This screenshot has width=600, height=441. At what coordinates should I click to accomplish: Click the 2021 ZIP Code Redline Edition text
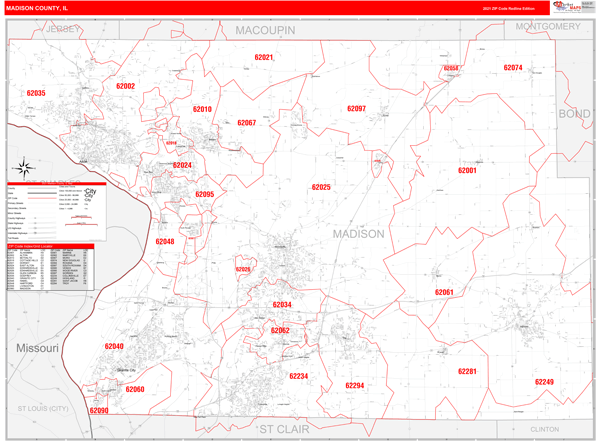pyautogui.click(x=508, y=8)
